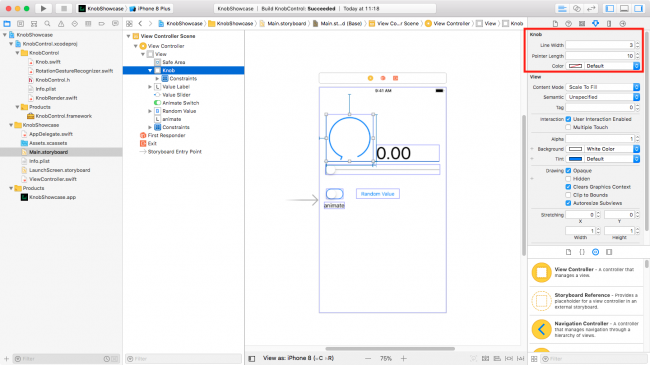The height and width of the screenshot is (365, 650).
Task: Select Safe Area in outline
Action: pyautogui.click(x=174, y=62)
